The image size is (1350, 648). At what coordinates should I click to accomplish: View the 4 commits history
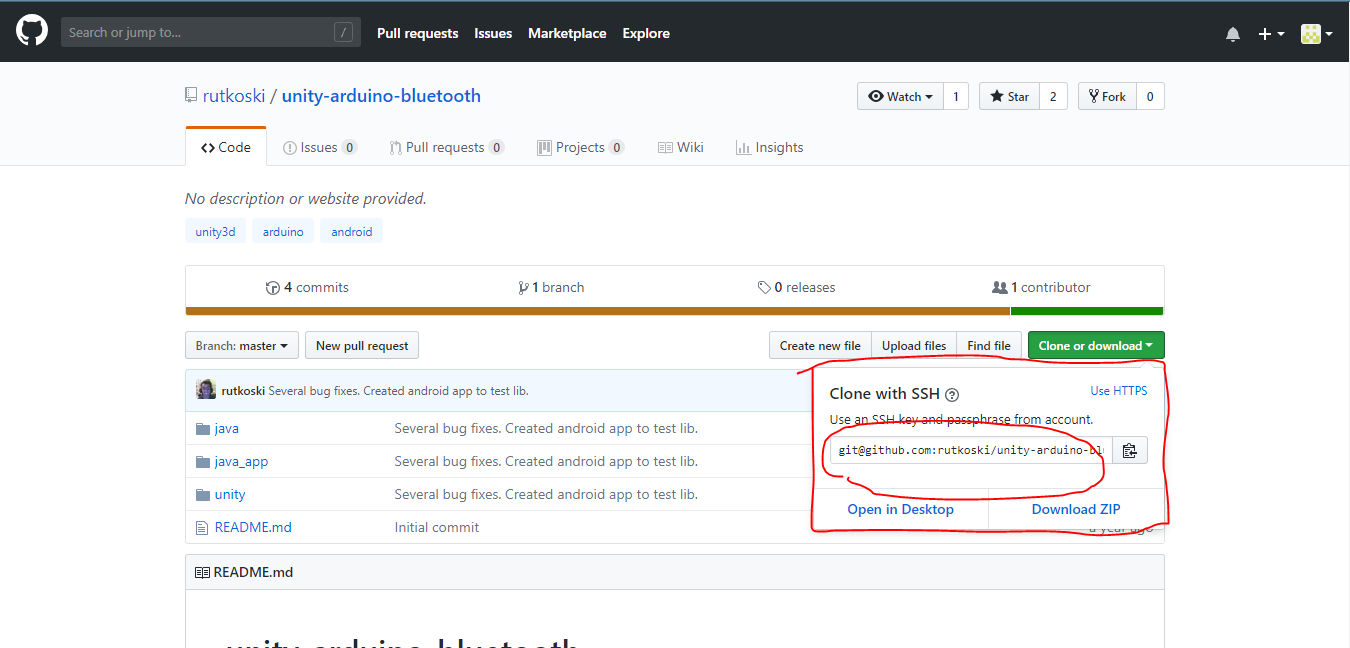(308, 287)
